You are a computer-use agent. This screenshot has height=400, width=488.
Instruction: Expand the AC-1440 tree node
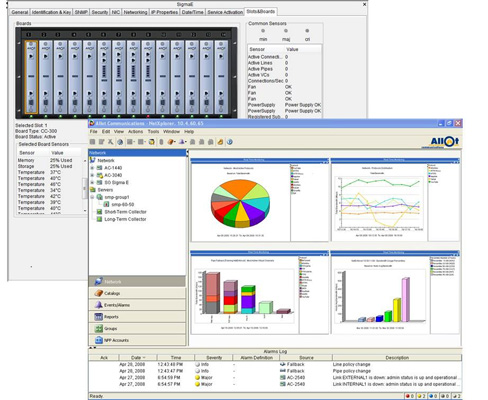tap(92, 168)
